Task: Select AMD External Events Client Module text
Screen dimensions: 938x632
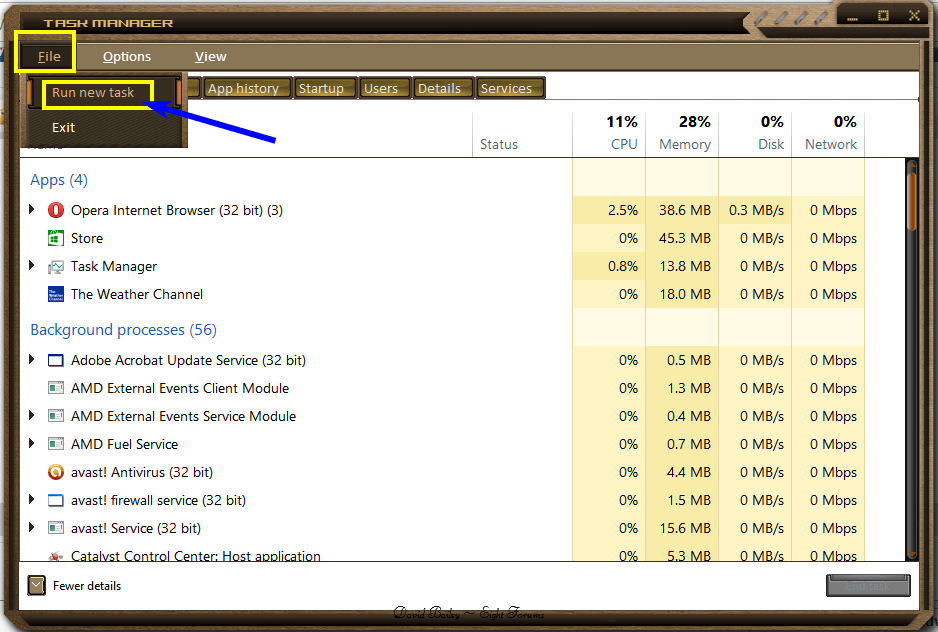Action: (x=180, y=388)
